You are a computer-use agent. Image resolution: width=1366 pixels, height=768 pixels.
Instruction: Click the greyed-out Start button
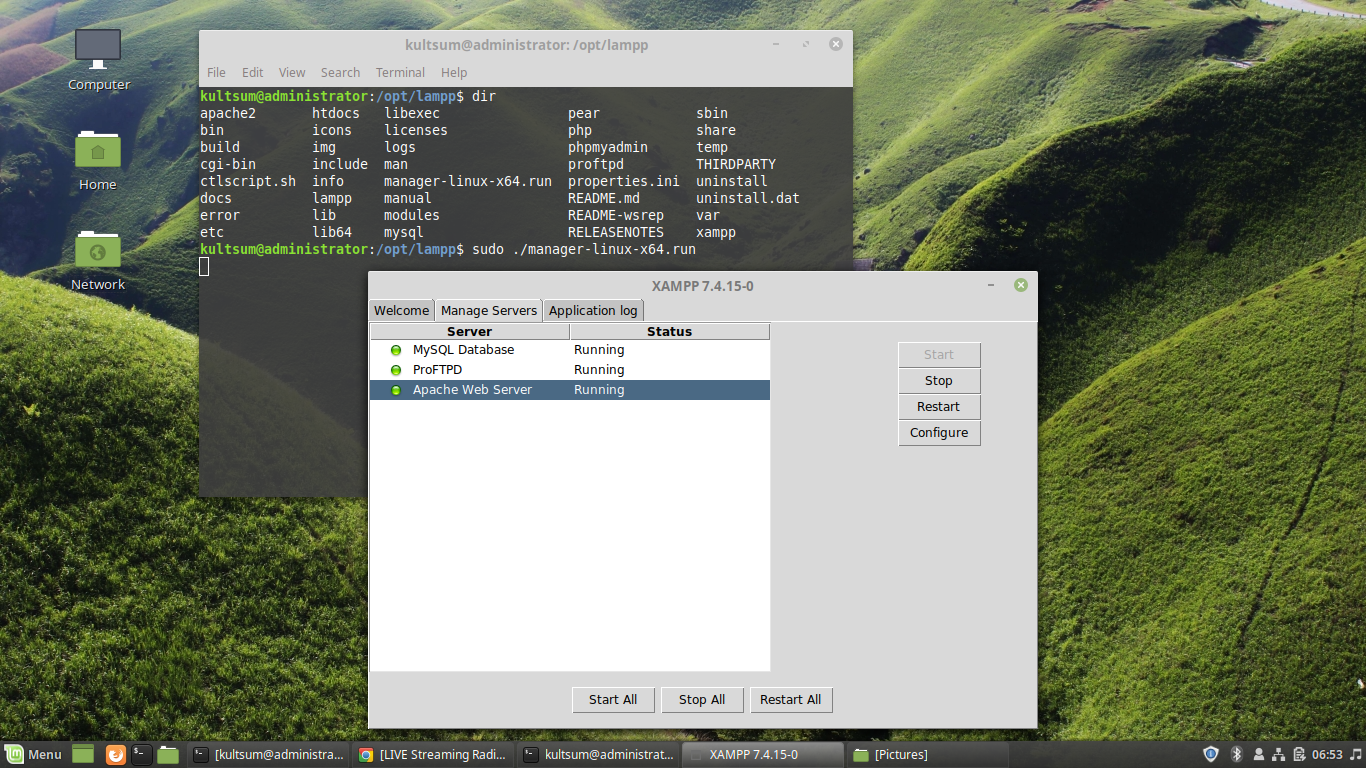coord(939,354)
